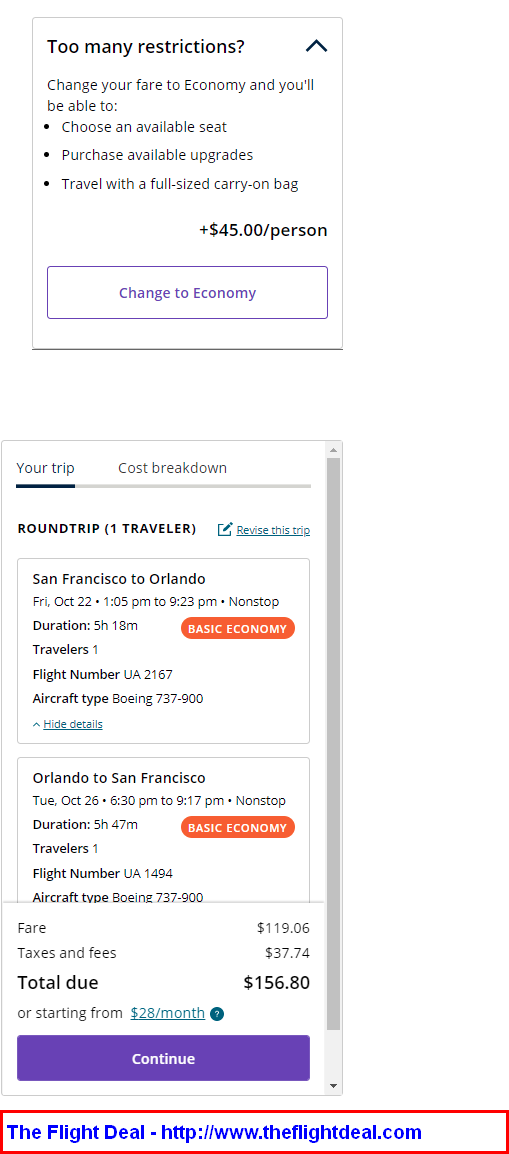Click the purple Continue button

tap(163, 1058)
